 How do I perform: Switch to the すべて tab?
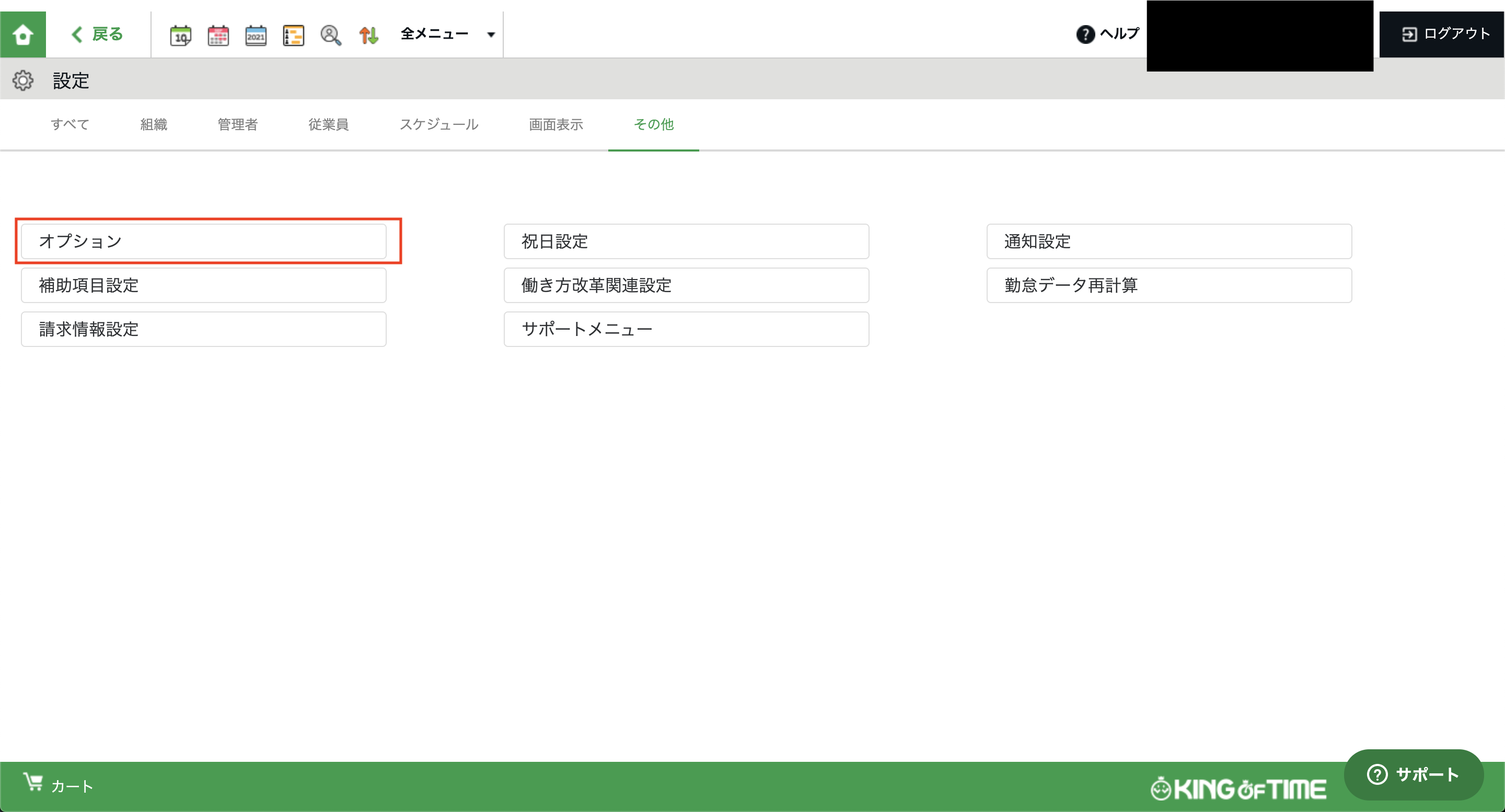point(70,124)
